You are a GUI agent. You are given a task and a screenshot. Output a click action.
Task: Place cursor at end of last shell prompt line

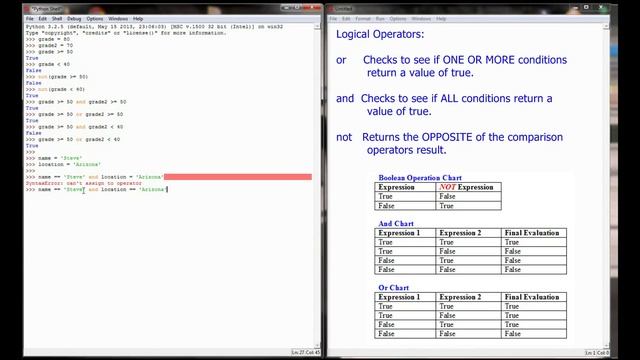pyautogui.click(x=168, y=189)
